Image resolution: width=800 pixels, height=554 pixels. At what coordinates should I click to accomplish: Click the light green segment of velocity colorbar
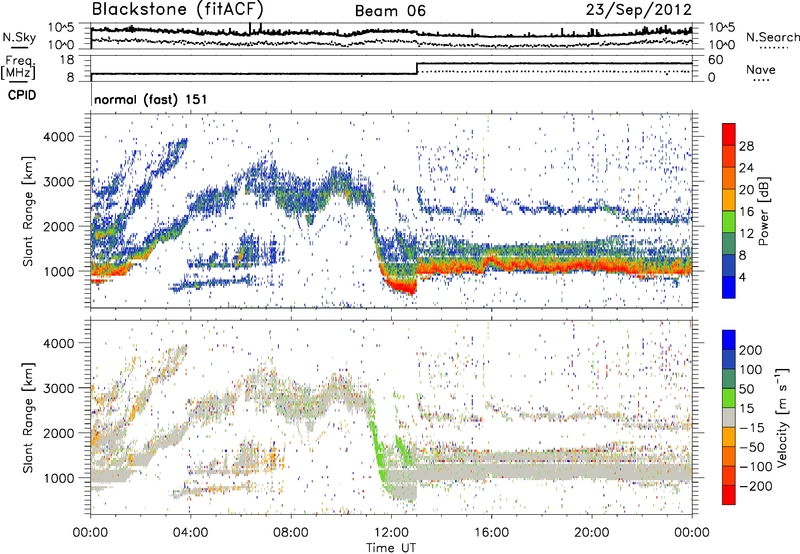click(x=729, y=398)
